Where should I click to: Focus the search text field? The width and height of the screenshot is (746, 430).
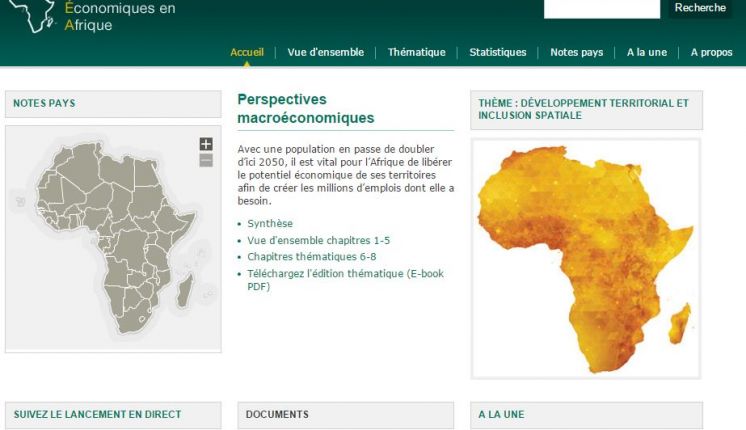(x=601, y=8)
